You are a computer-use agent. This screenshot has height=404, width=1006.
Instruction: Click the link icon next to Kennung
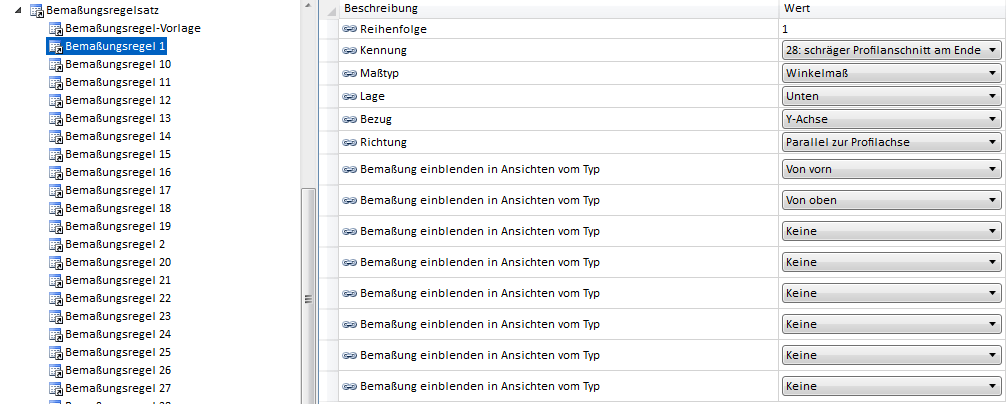(350, 50)
